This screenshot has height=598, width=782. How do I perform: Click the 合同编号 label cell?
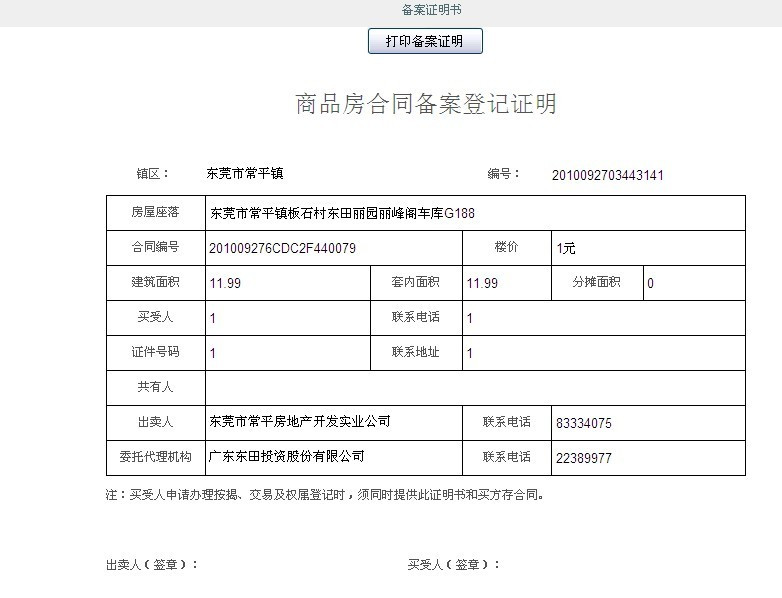[x=156, y=247]
